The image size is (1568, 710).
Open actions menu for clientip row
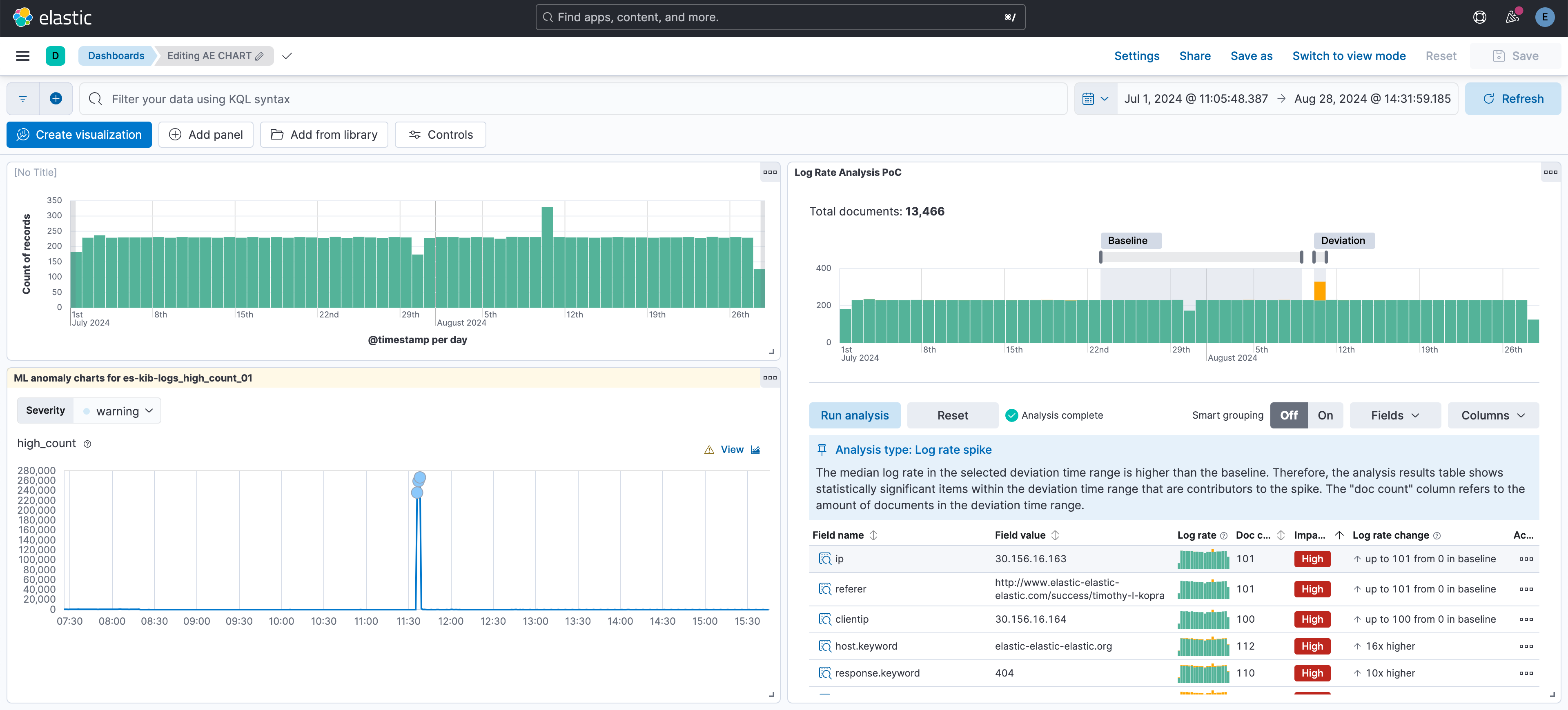tap(1526, 619)
